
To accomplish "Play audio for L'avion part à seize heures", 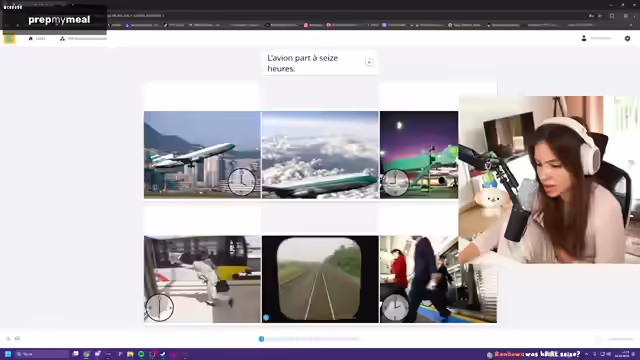I will coord(369,62).
